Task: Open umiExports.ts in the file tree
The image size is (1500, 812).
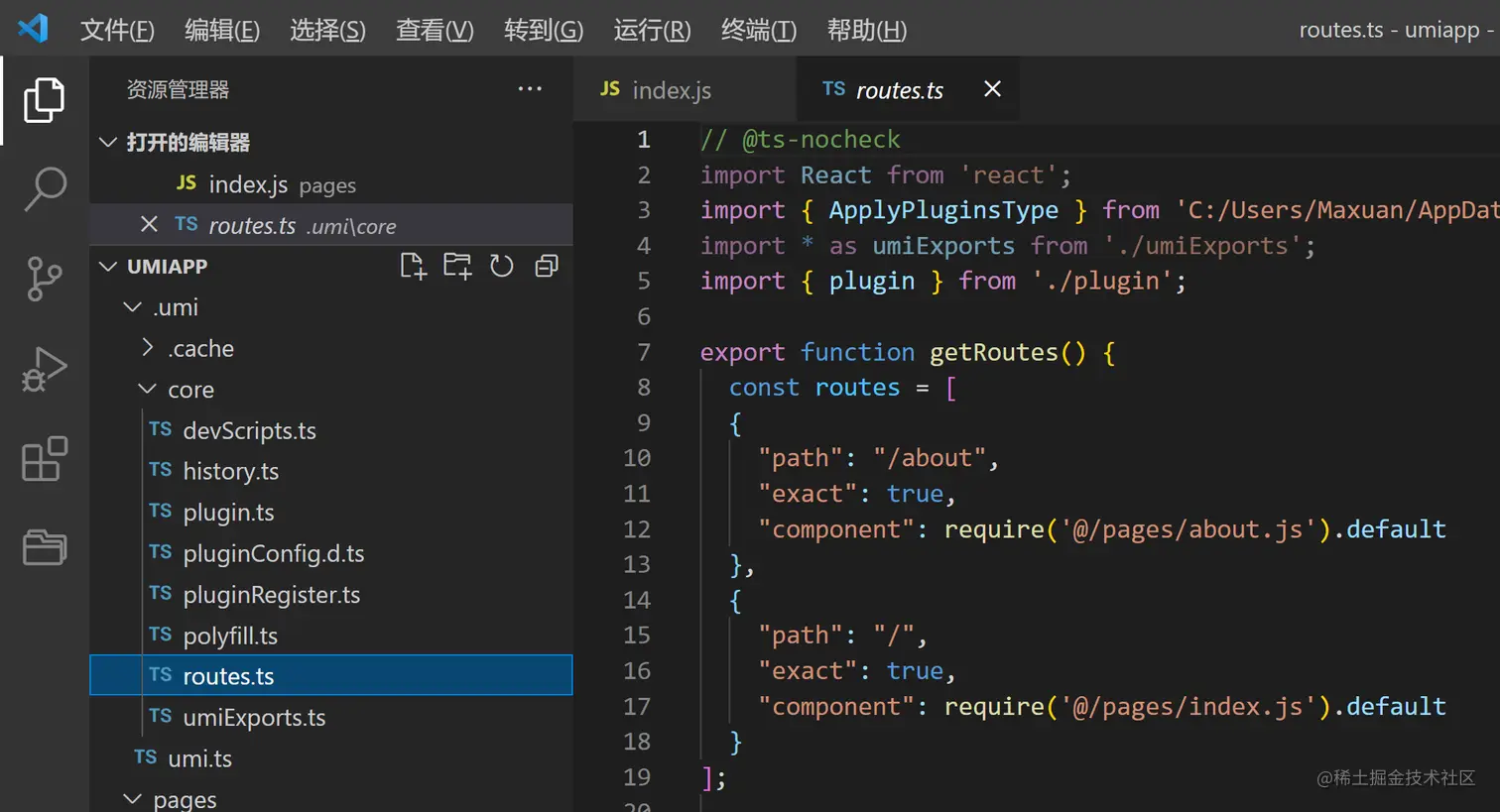Action: pyautogui.click(x=331, y=718)
